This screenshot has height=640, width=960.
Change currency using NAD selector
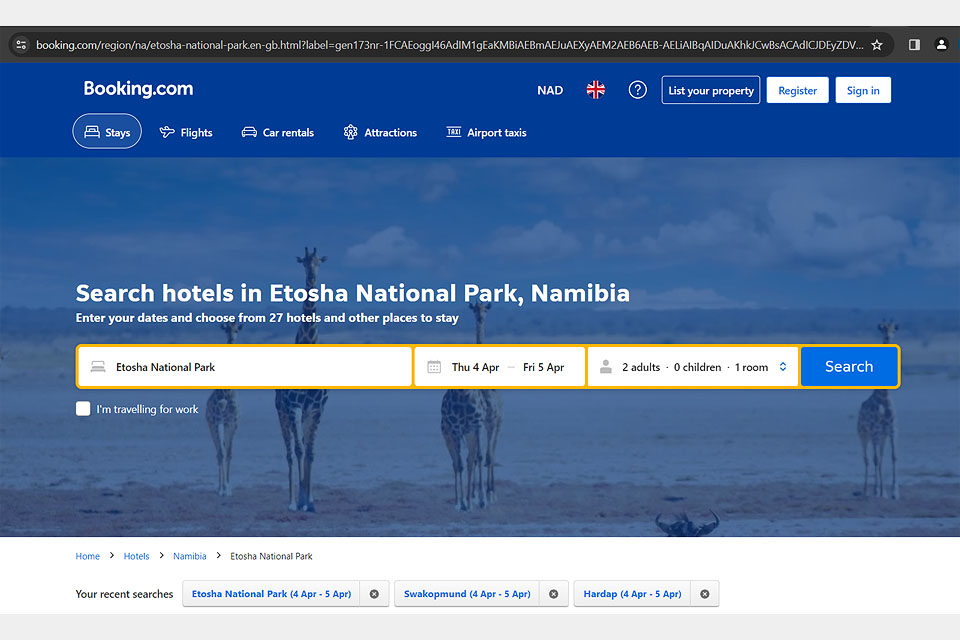tap(550, 90)
